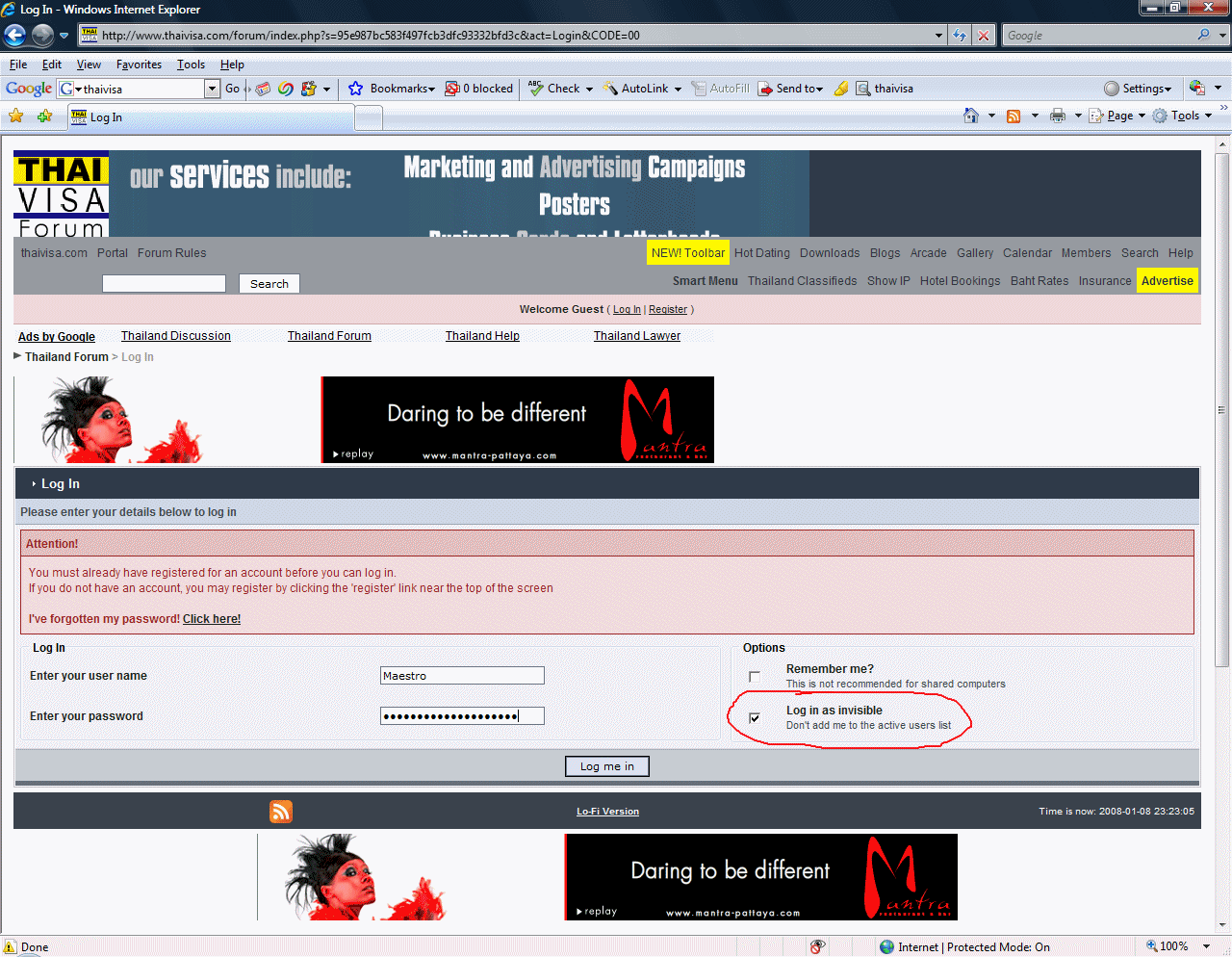1232x957 pixels.
Task: Click the 'Log me in' button
Action: 607,766
